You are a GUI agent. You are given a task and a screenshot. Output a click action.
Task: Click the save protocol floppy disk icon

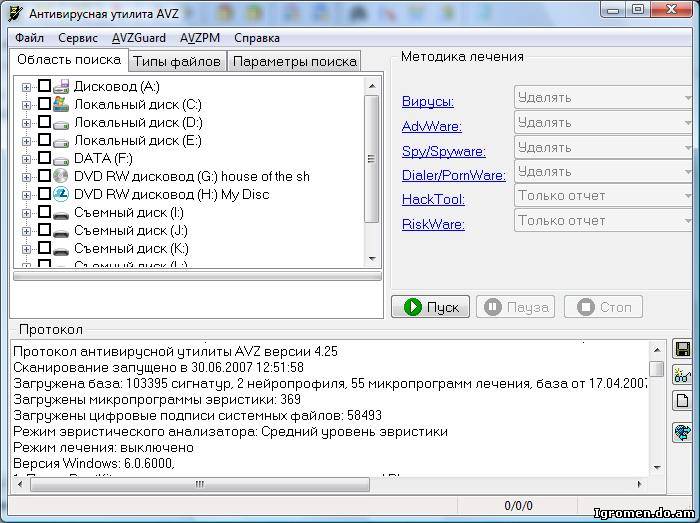(683, 350)
